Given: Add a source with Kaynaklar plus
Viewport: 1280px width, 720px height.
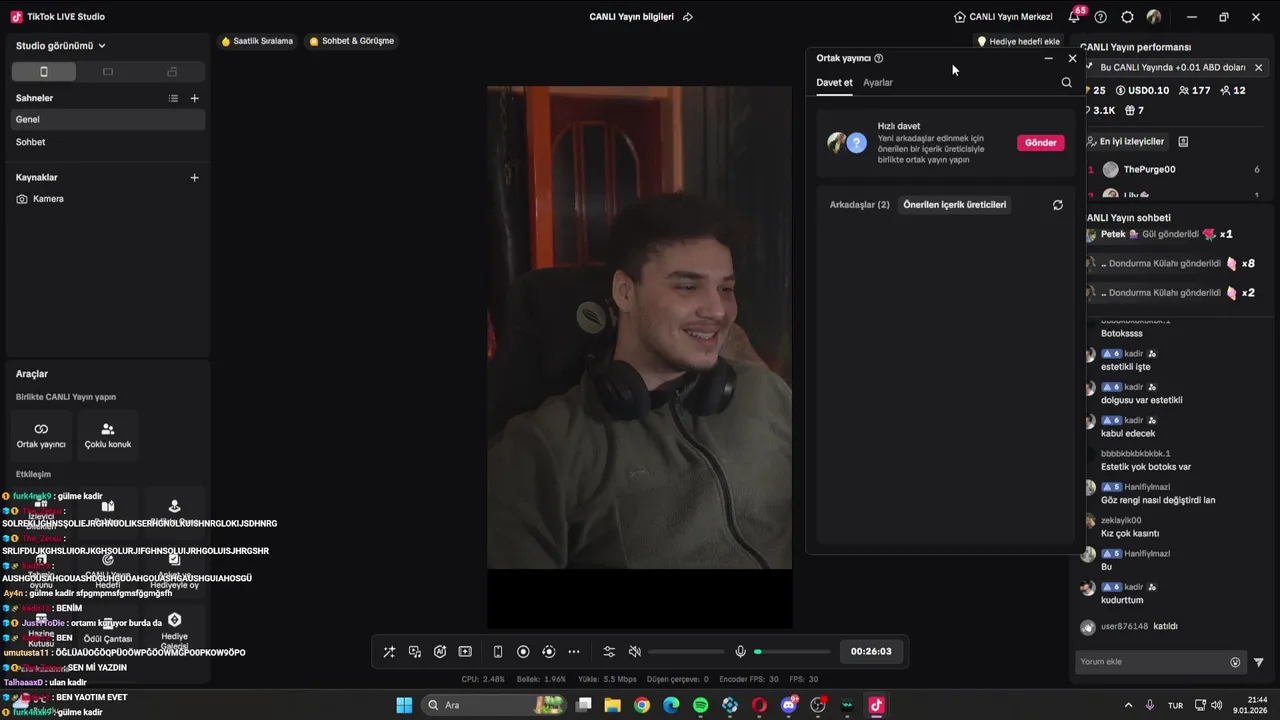Looking at the screenshot, I should point(194,177).
